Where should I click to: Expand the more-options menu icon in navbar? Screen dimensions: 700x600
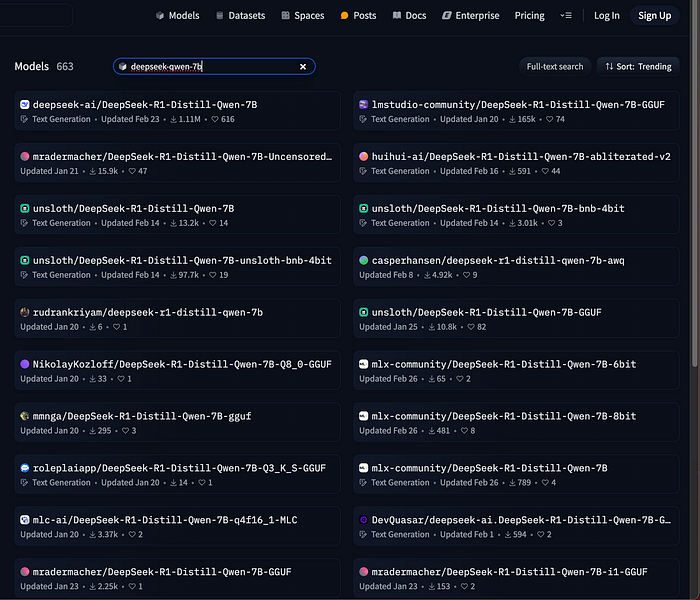[566, 16]
